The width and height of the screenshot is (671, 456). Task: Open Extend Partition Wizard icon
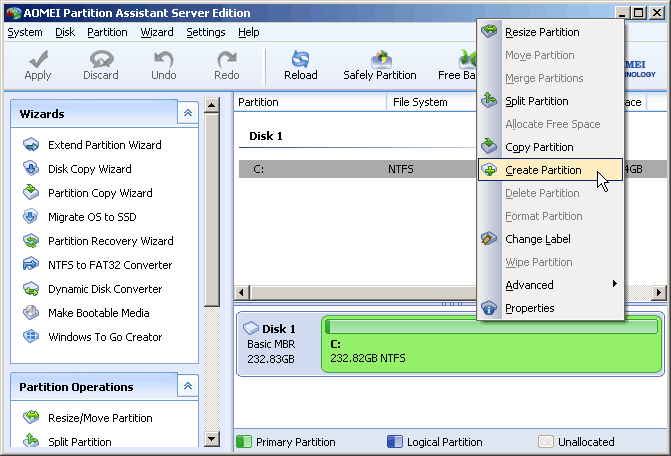pyautogui.click(x=31, y=145)
